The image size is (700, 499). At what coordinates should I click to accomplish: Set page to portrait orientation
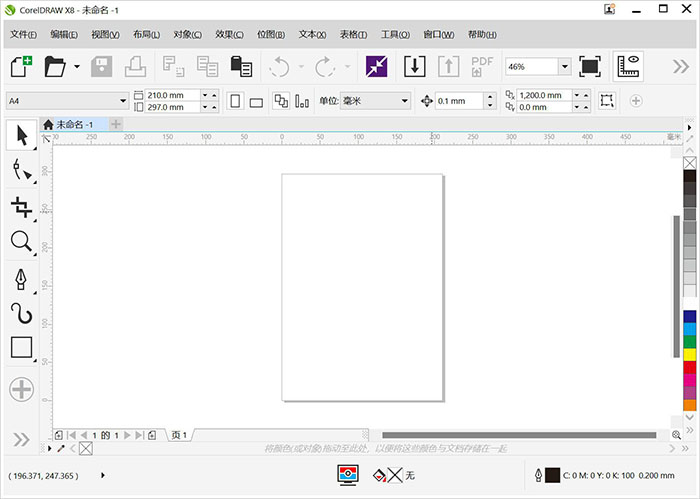click(x=235, y=101)
